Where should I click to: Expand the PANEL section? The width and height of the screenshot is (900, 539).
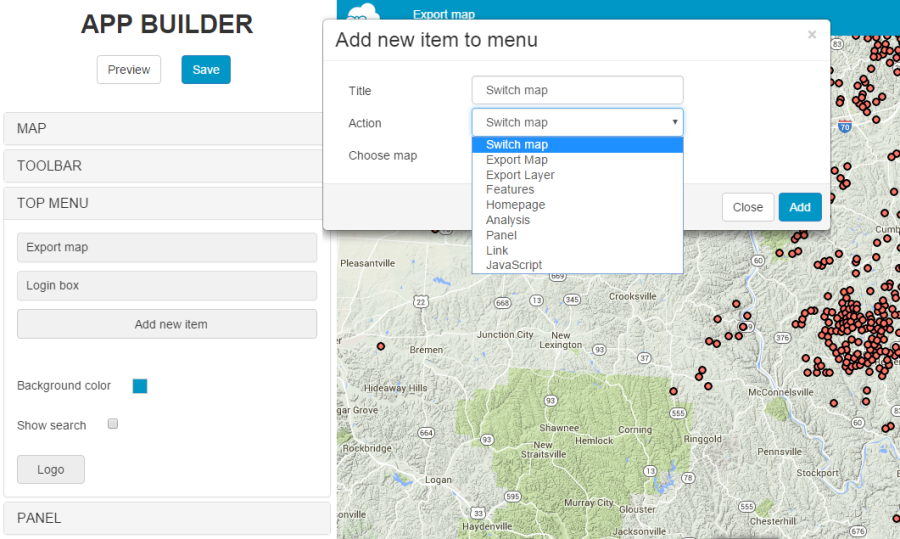pos(166,518)
